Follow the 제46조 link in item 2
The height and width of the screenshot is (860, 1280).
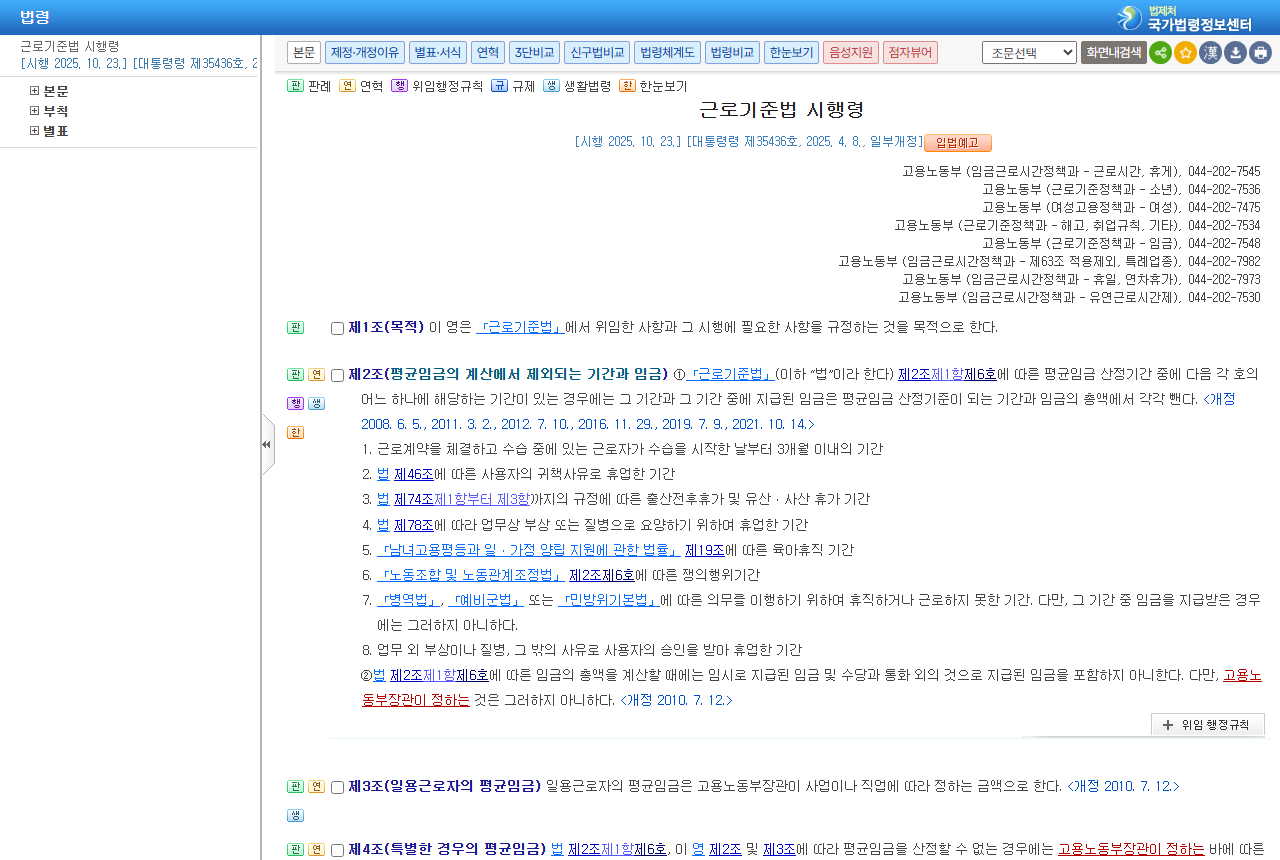click(x=414, y=473)
